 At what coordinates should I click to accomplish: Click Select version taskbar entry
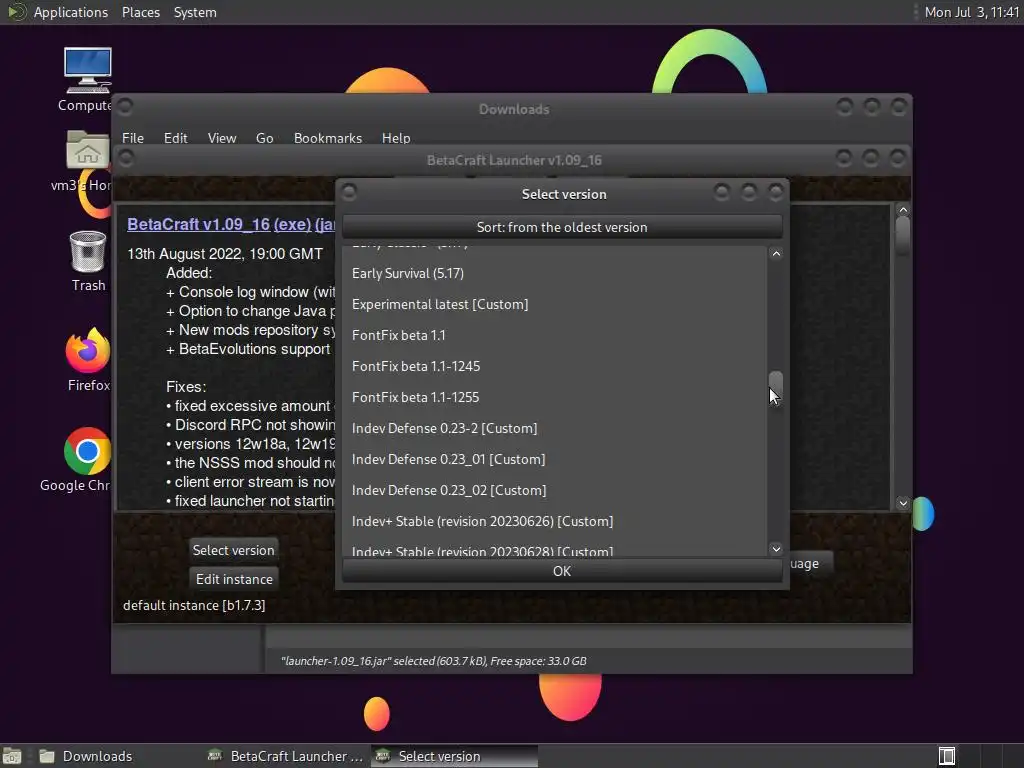coord(455,756)
